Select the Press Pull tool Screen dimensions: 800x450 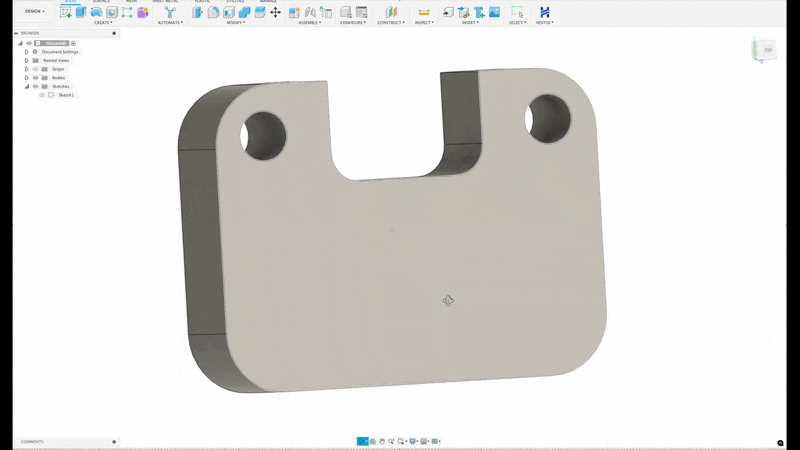pyautogui.click(x=198, y=12)
